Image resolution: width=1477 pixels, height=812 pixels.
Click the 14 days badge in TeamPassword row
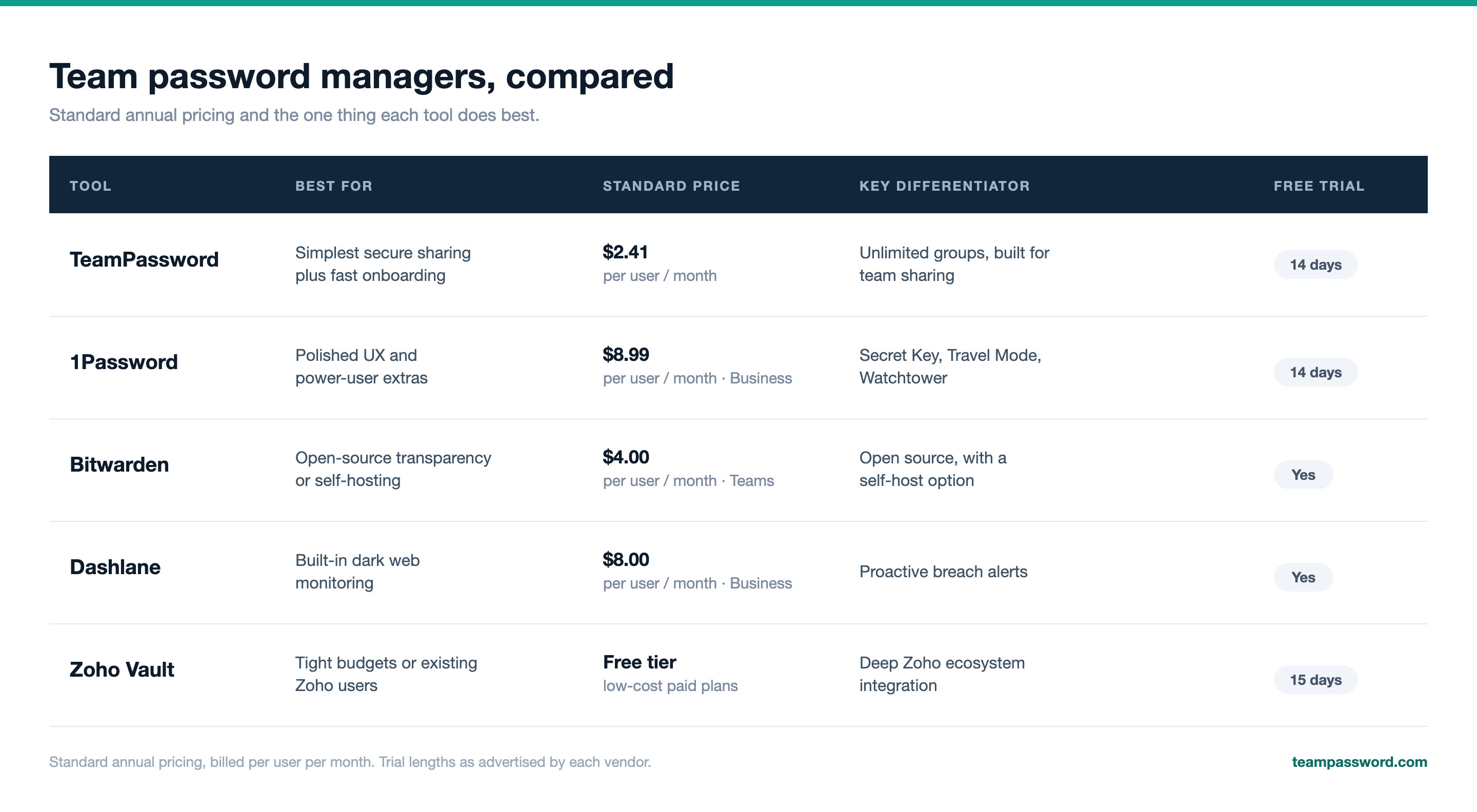coord(1316,265)
